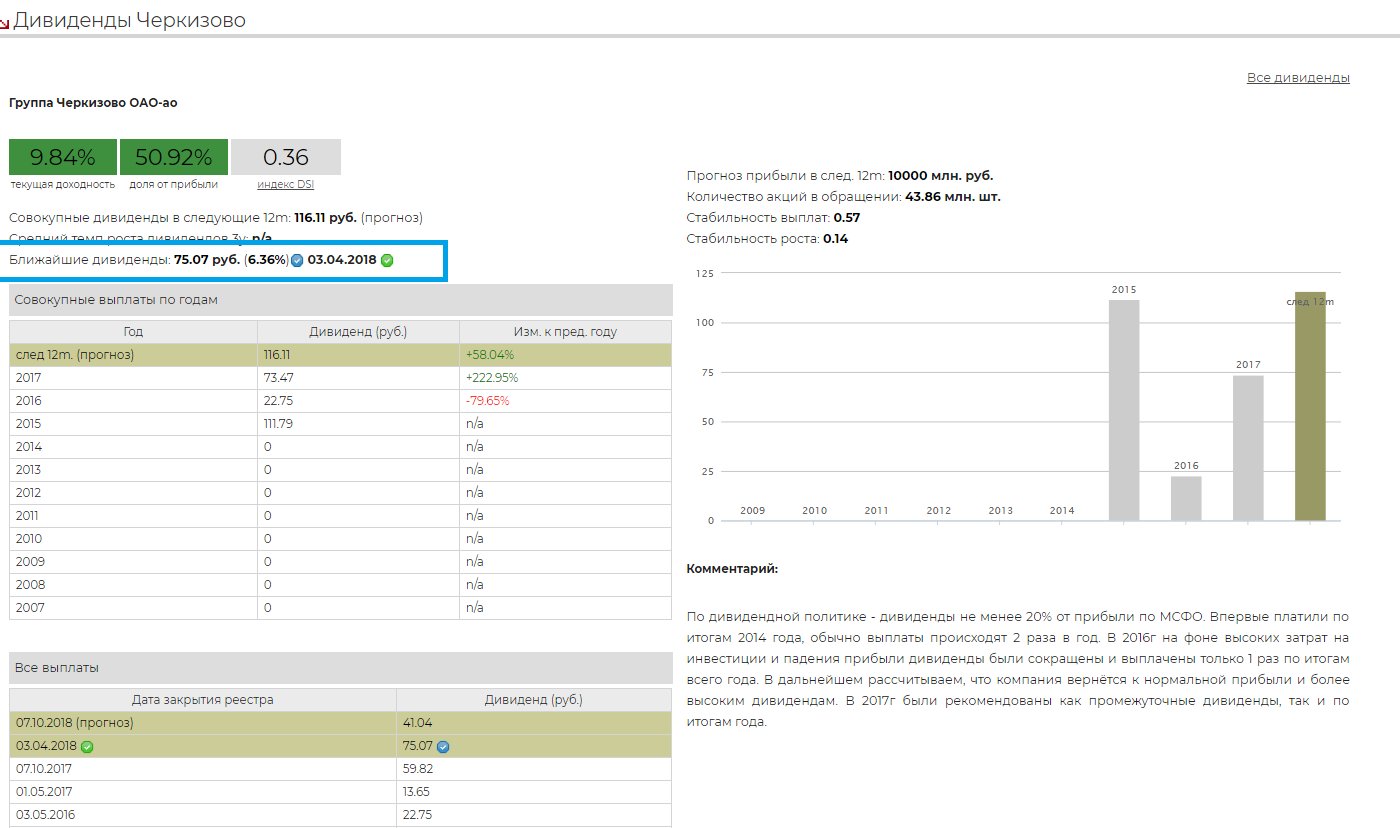
Task: Open the Все дивиденды link
Action: (1297, 78)
